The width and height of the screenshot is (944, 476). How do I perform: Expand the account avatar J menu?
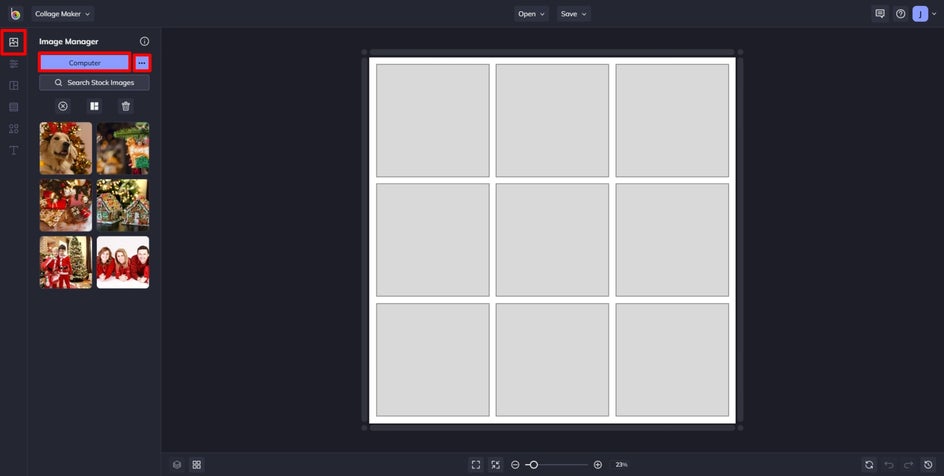click(924, 14)
